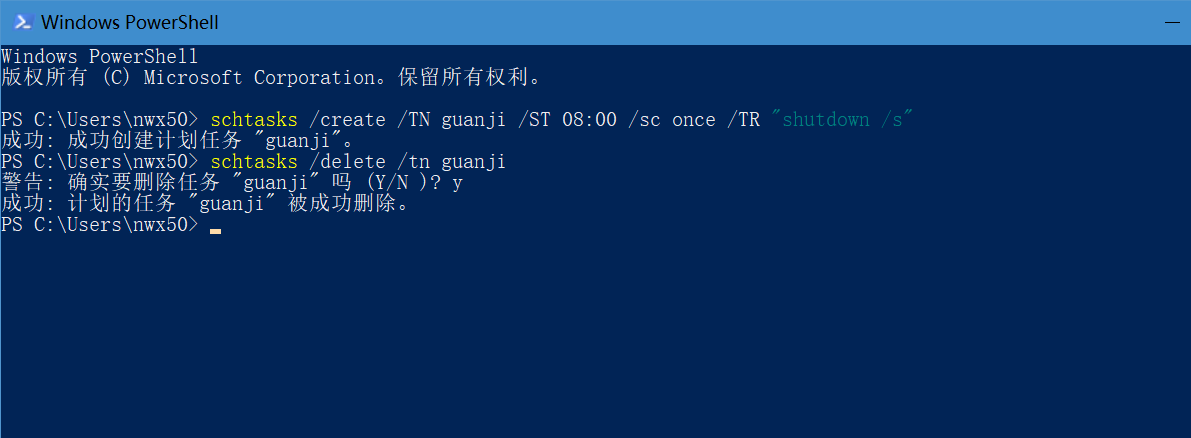This screenshot has height=438, width=1191.
Task: Click the first yellow "schtasks" command word
Action: (x=254, y=120)
